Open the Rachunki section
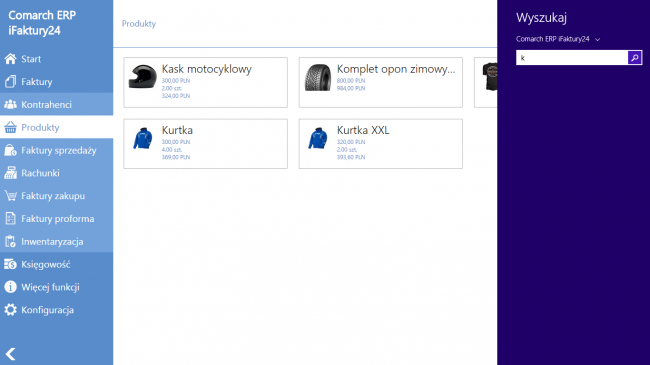This screenshot has width=650, height=365. tap(56, 173)
